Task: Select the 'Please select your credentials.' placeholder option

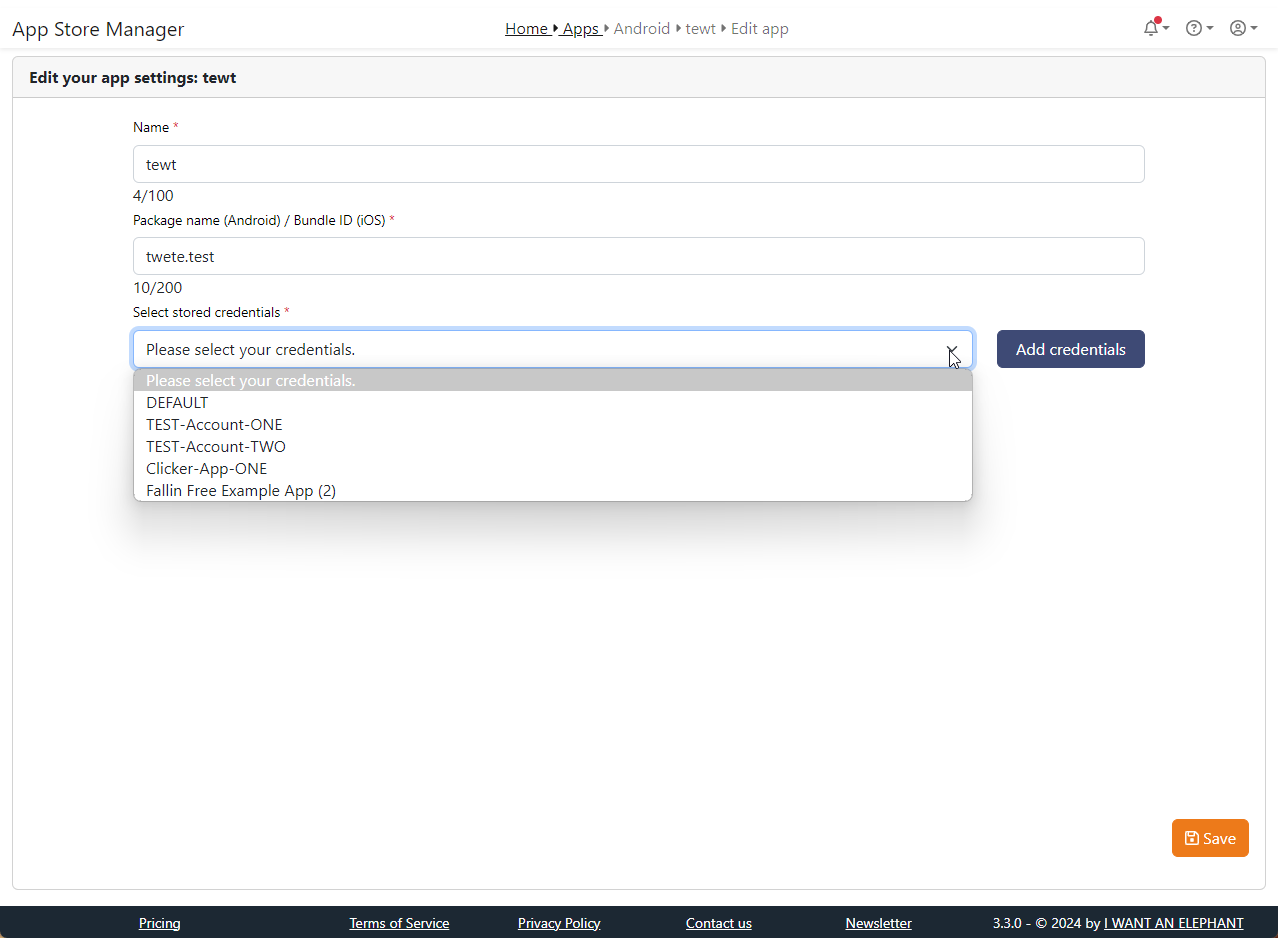Action: [x=250, y=380]
